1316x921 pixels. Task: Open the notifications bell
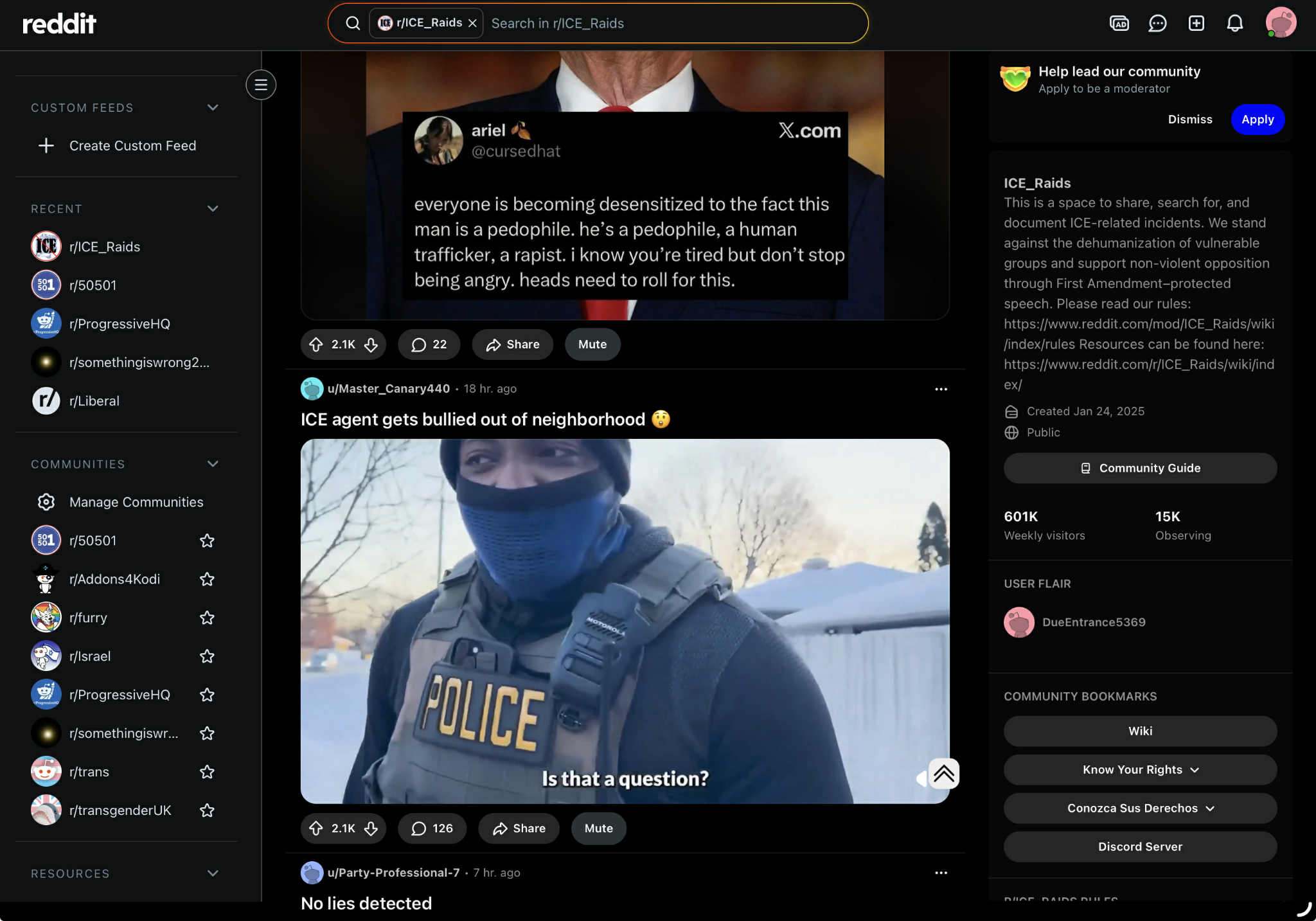tap(1234, 24)
